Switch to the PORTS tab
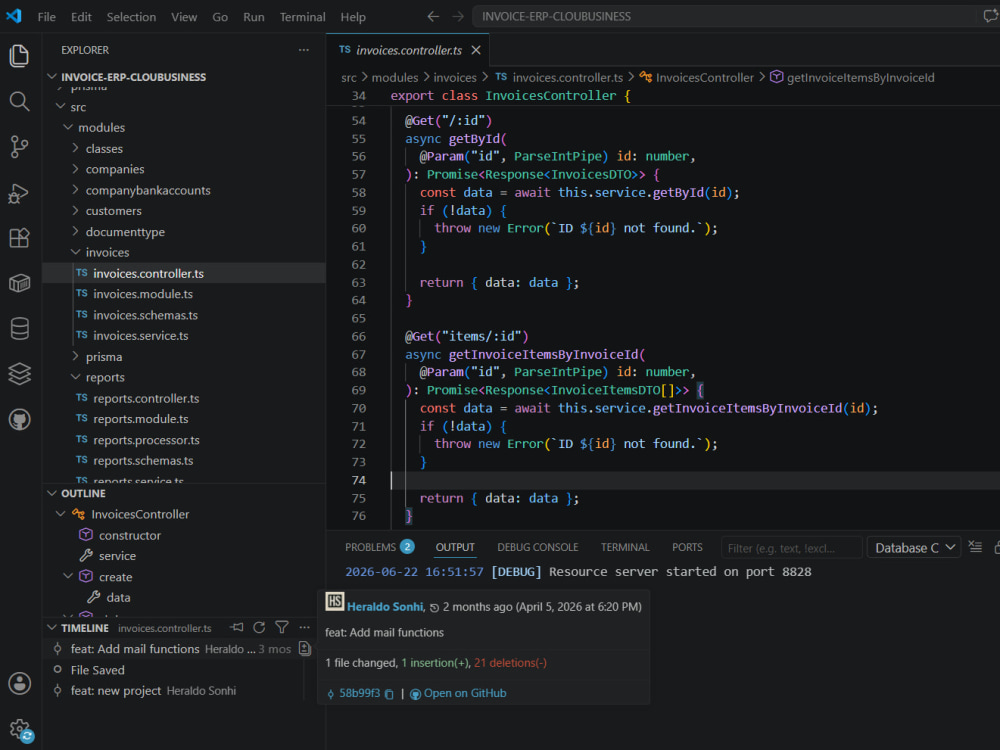1000x750 pixels. click(x=687, y=547)
